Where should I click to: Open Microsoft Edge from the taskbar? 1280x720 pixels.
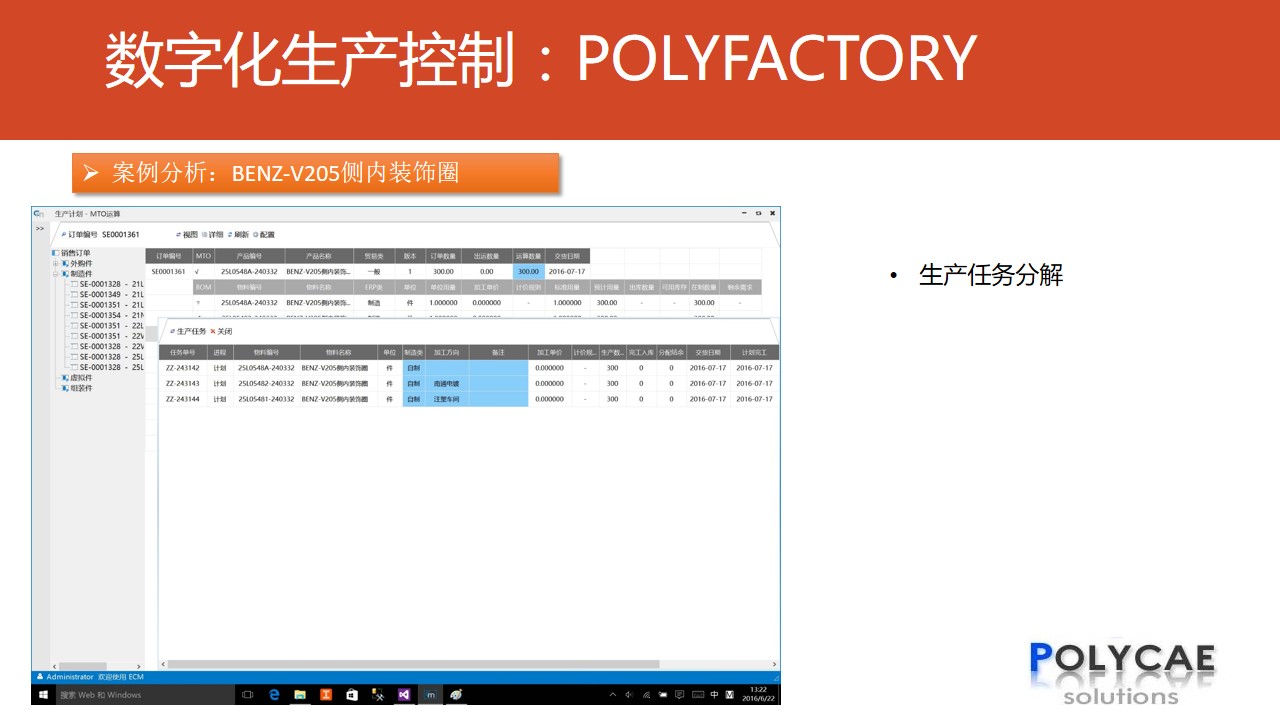pyautogui.click(x=274, y=694)
